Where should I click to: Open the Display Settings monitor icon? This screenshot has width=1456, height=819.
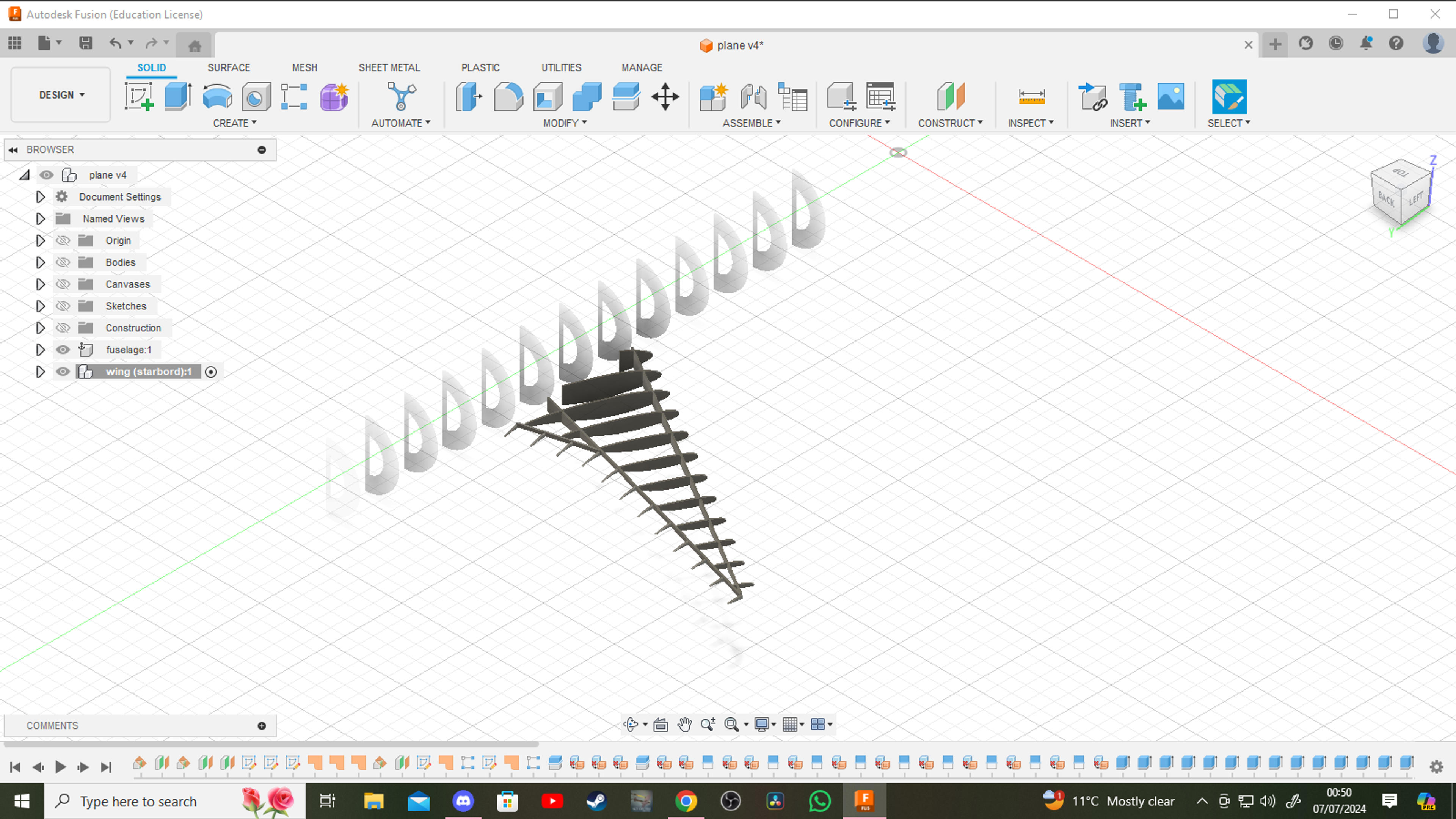(x=762, y=724)
